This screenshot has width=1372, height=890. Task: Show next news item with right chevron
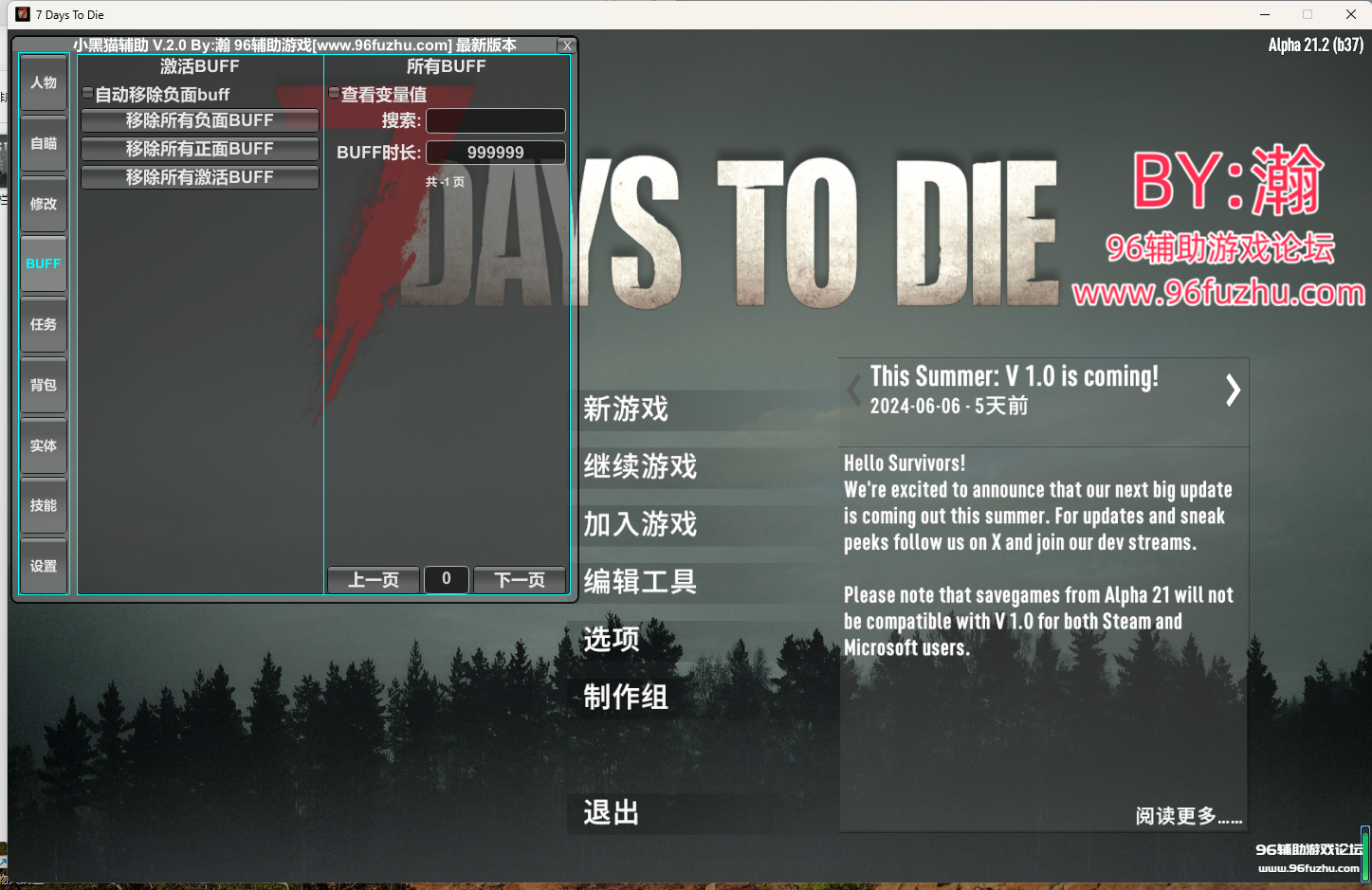coord(1232,390)
